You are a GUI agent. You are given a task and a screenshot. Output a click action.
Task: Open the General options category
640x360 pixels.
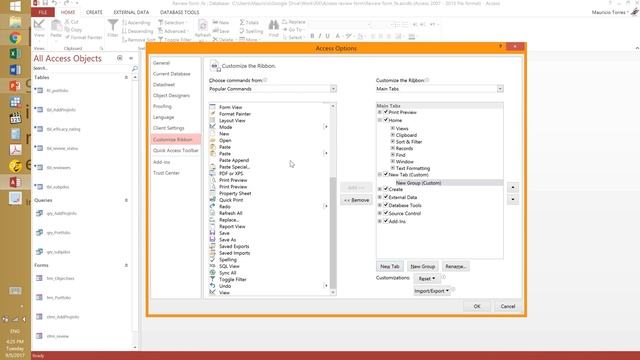[x=161, y=63]
